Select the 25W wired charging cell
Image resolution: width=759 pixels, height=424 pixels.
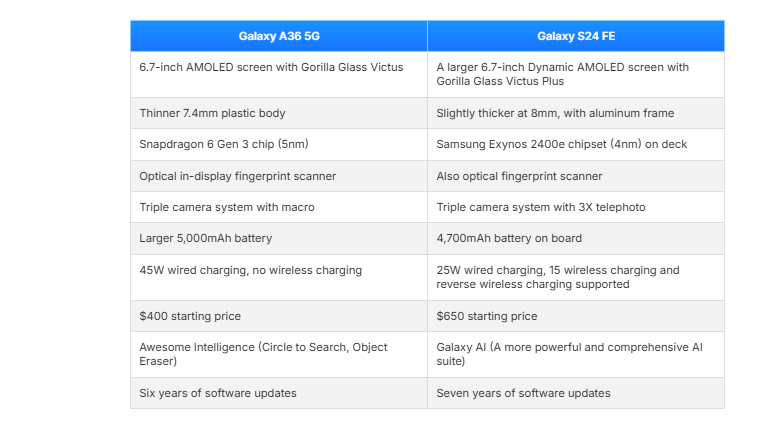[x=576, y=277]
